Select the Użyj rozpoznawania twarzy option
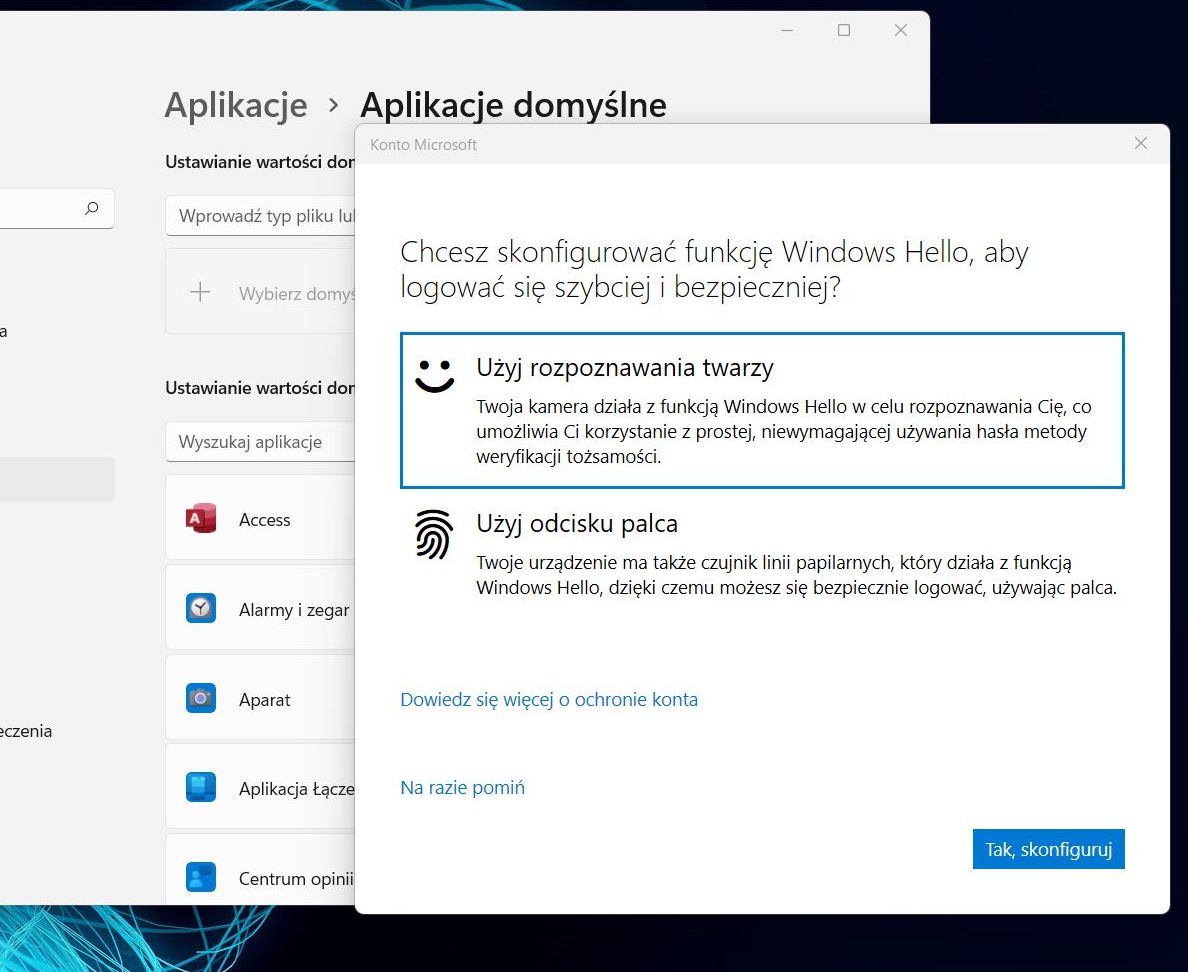Image resolution: width=1188 pixels, height=972 pixels. 762,411
